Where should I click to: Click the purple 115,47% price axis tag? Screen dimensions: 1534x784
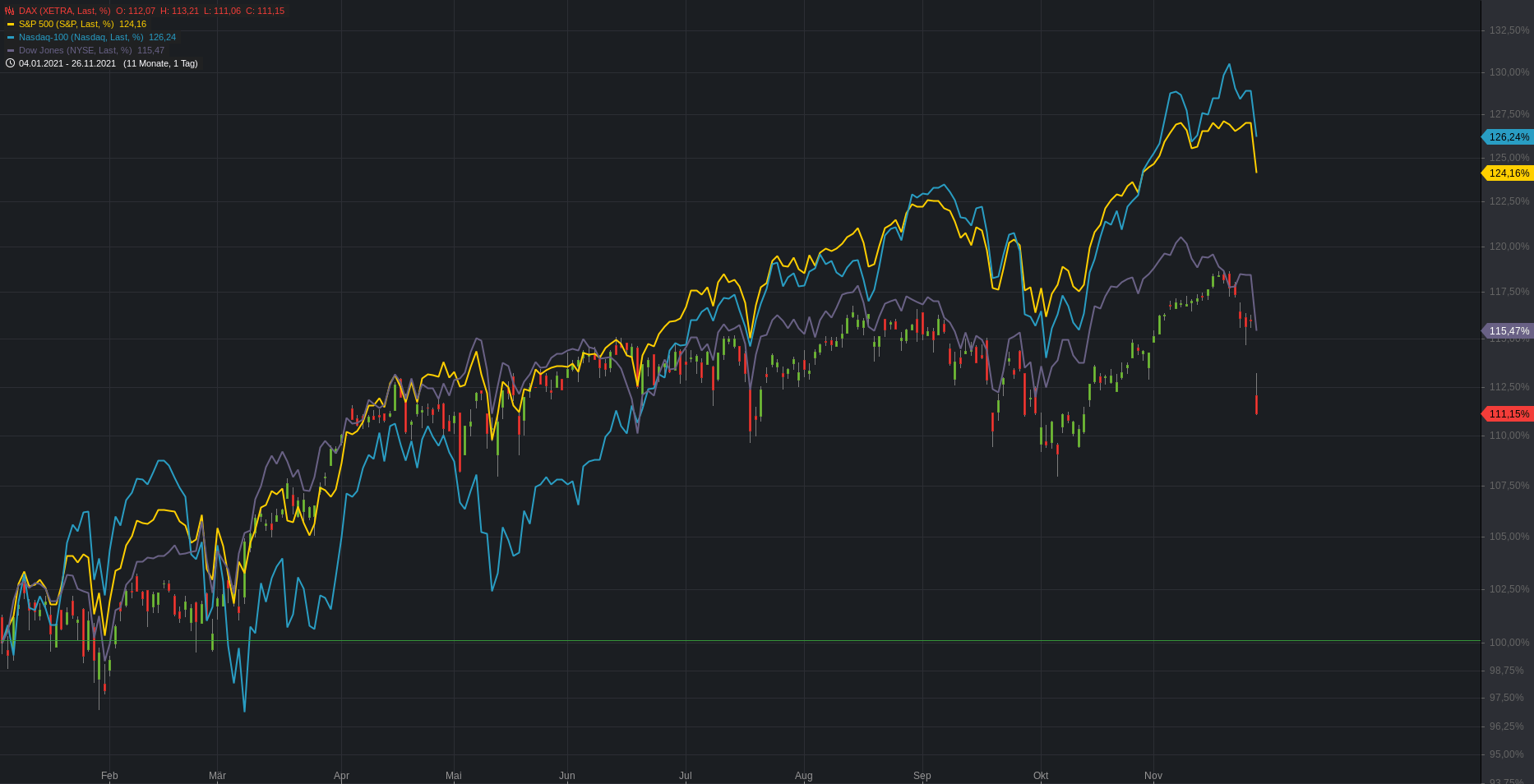1507,331
